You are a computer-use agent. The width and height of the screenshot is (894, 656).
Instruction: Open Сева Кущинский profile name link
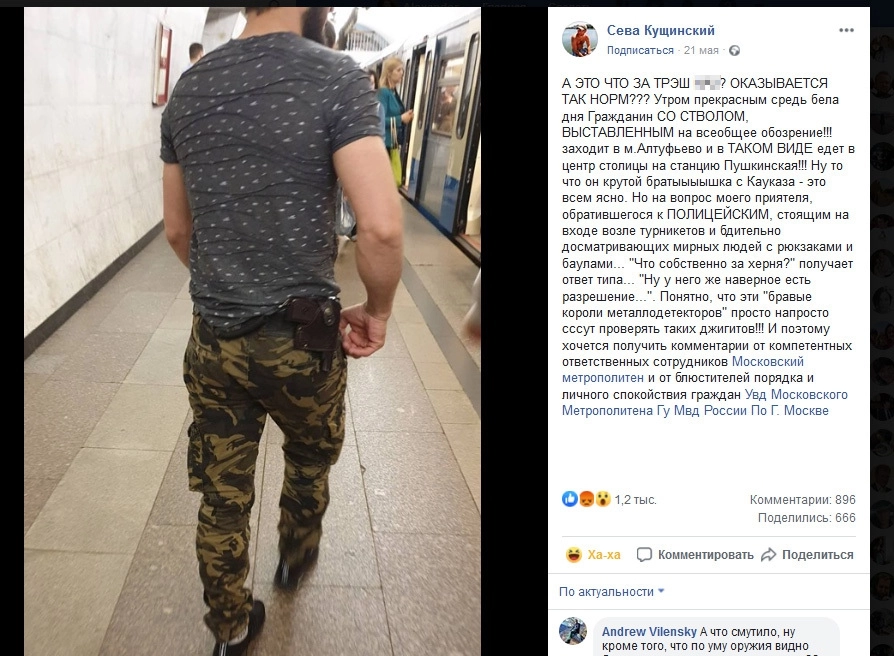tap(660, 30)
